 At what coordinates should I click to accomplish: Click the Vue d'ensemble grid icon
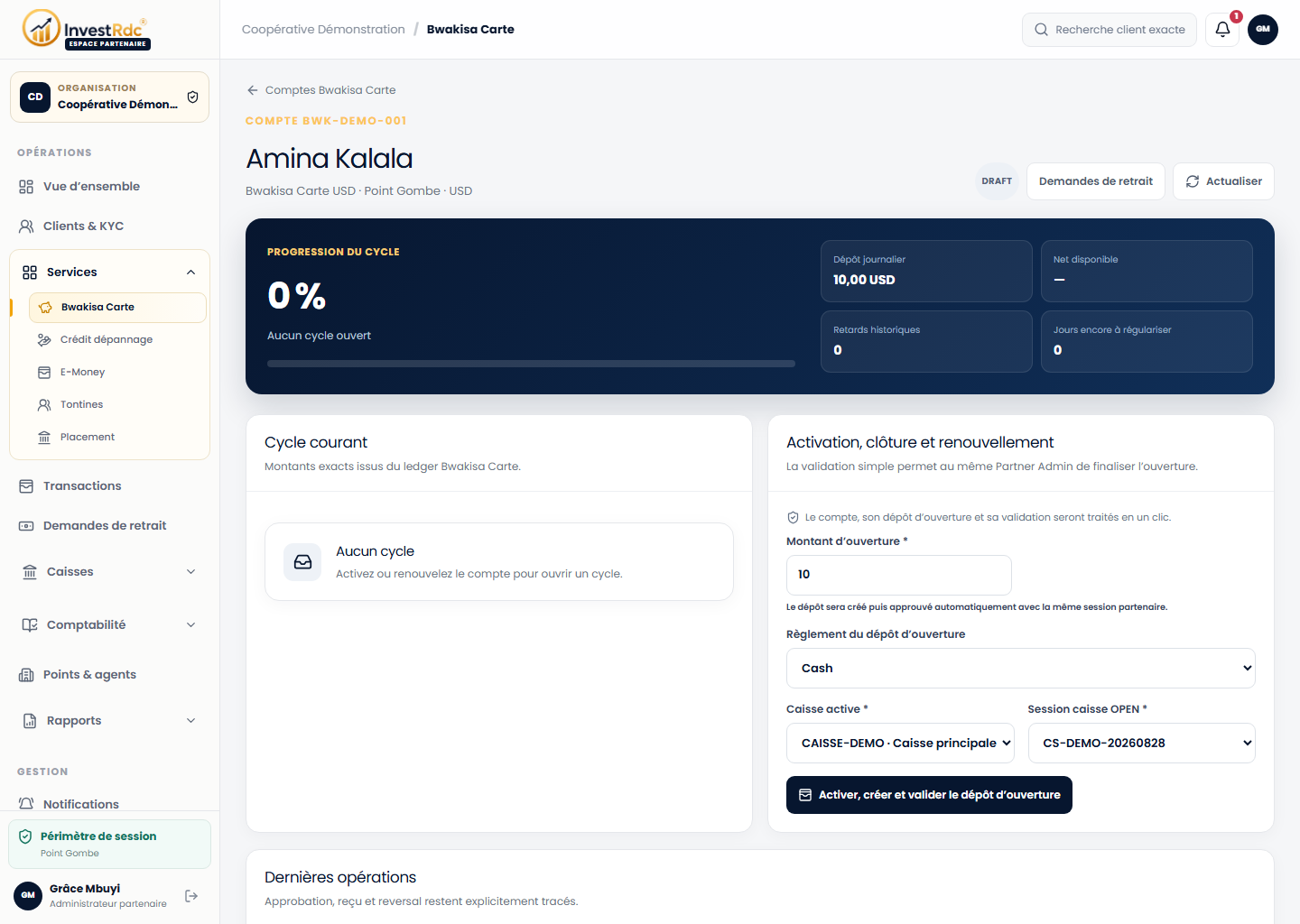(x=26, y=187)
